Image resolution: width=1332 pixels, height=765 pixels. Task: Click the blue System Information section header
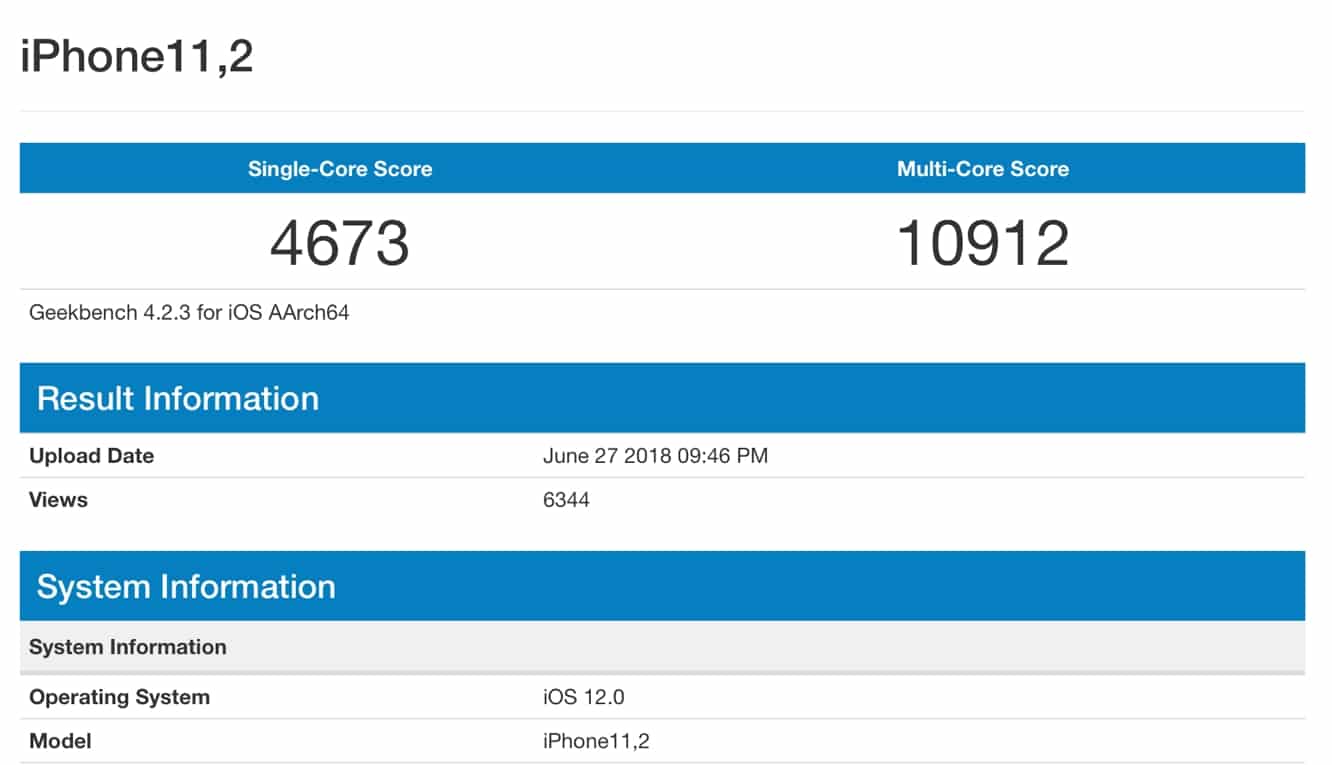click(x=186, y=586)
